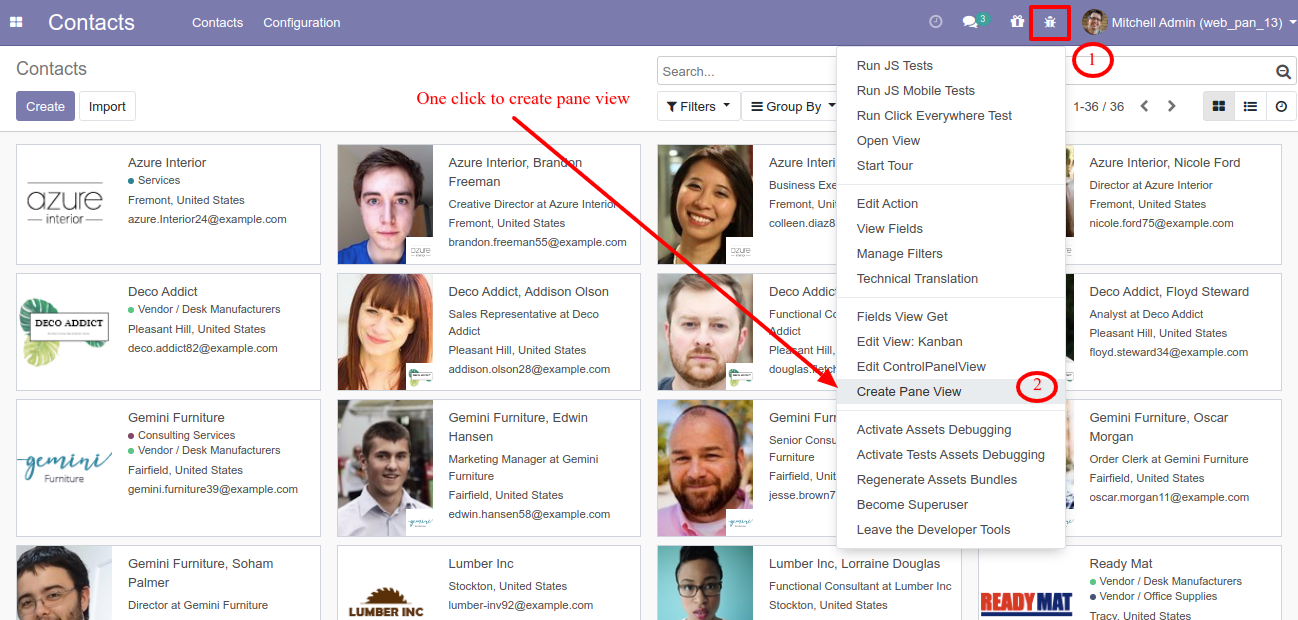The height and width of the screenshot is (620, 1298).
Task: Open Contacts menu item beside Configuration
Action: pyautogui.click(x=217, y=22)
